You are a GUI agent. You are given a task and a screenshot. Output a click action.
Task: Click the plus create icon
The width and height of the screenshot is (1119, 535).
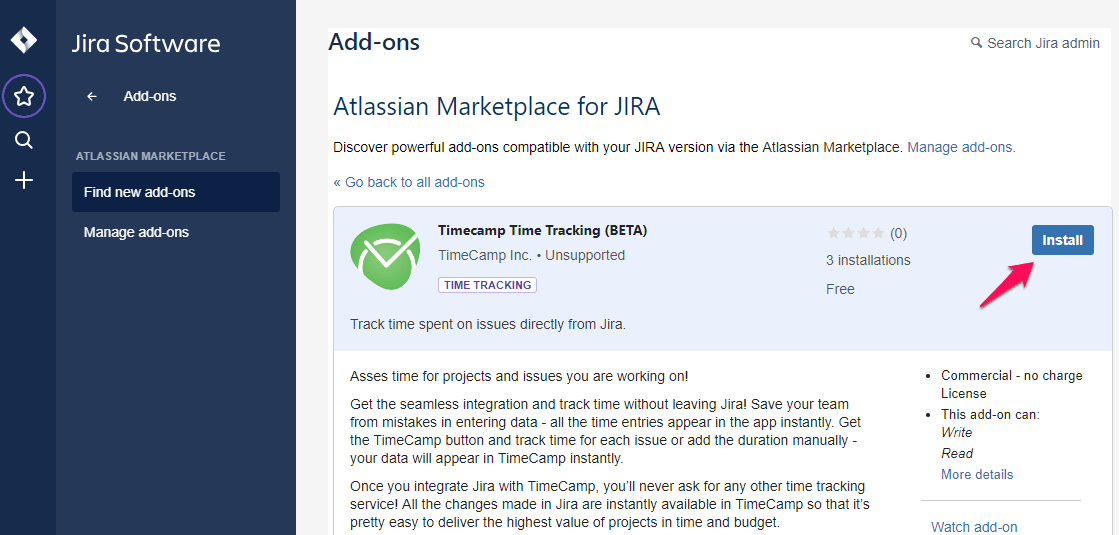tap(24, 180)
